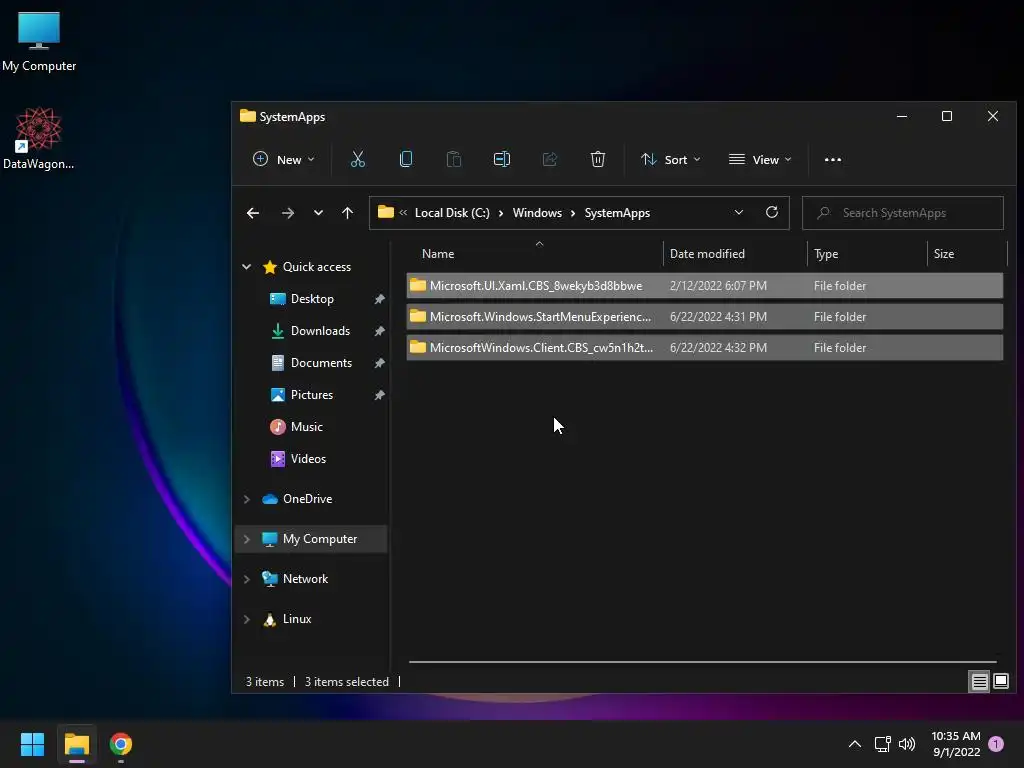The image size is (1024, 768).
Task: Click the Cut scissors icon
Action: click(x=357, y=159)
